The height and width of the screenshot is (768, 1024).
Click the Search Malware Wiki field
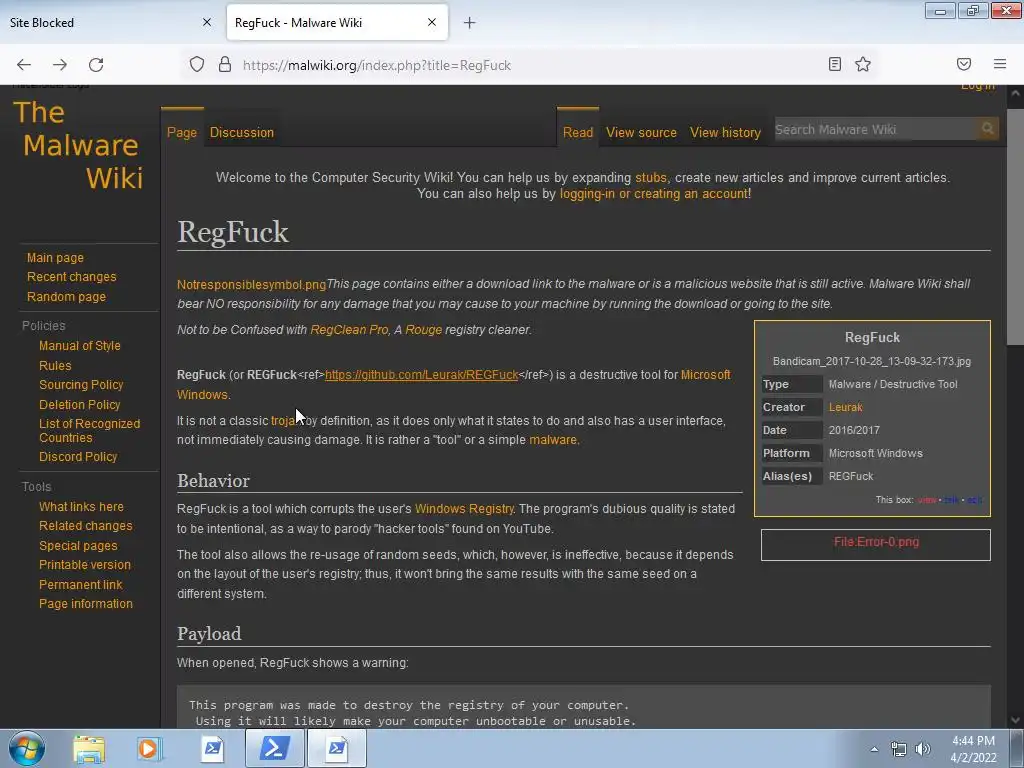875,129
